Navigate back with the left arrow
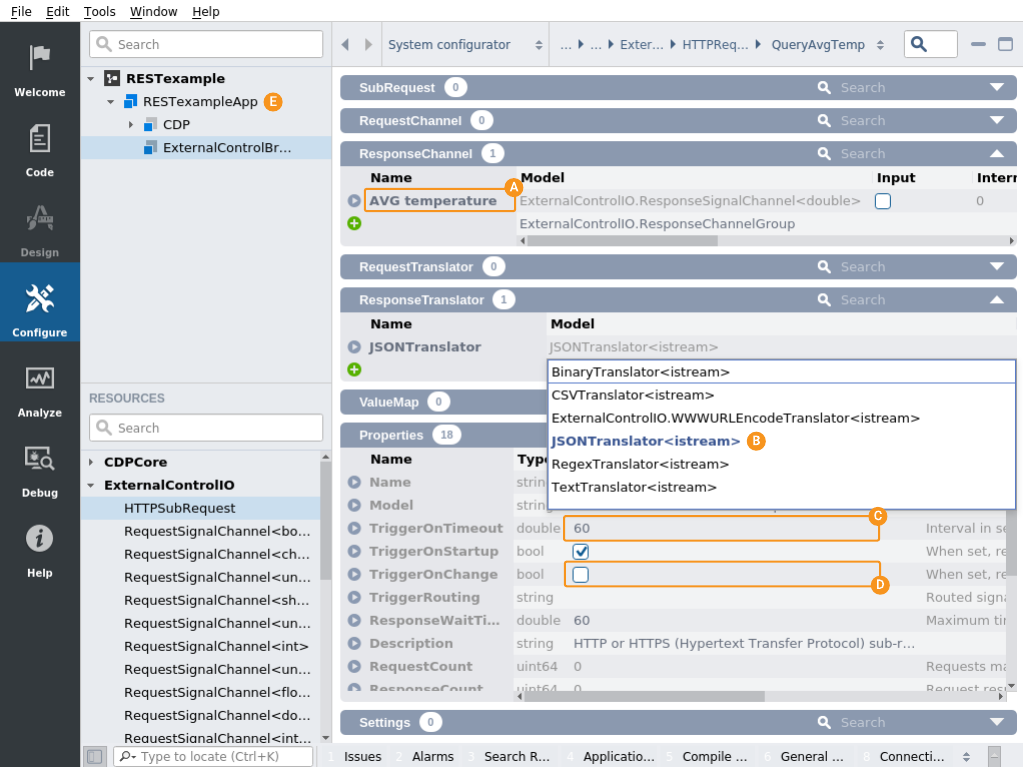Image resolution: width=1023 pixels, height=767 pixels. click(x=345, y=45)
